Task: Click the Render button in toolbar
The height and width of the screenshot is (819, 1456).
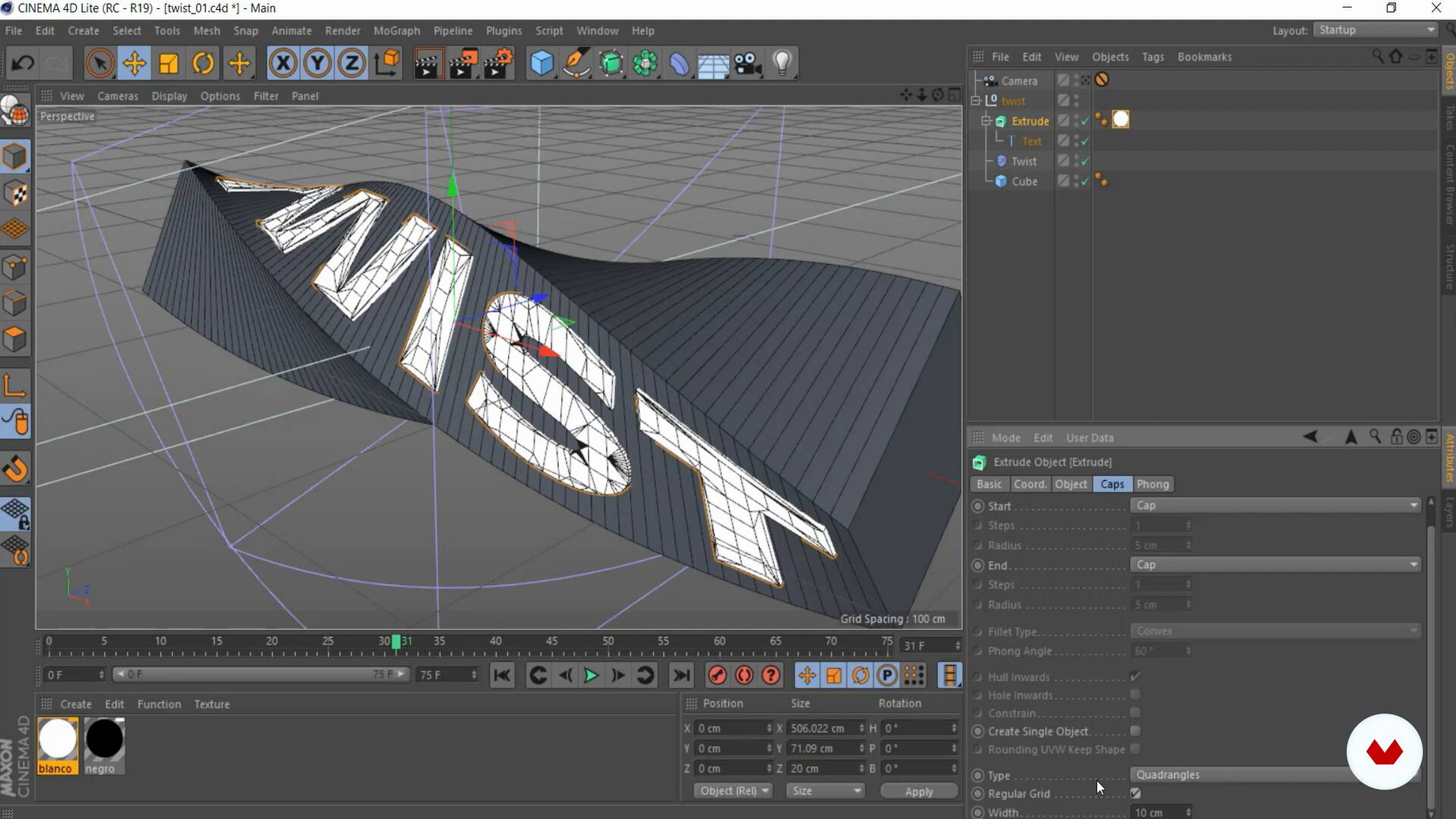Action: (x=428, y=64)
